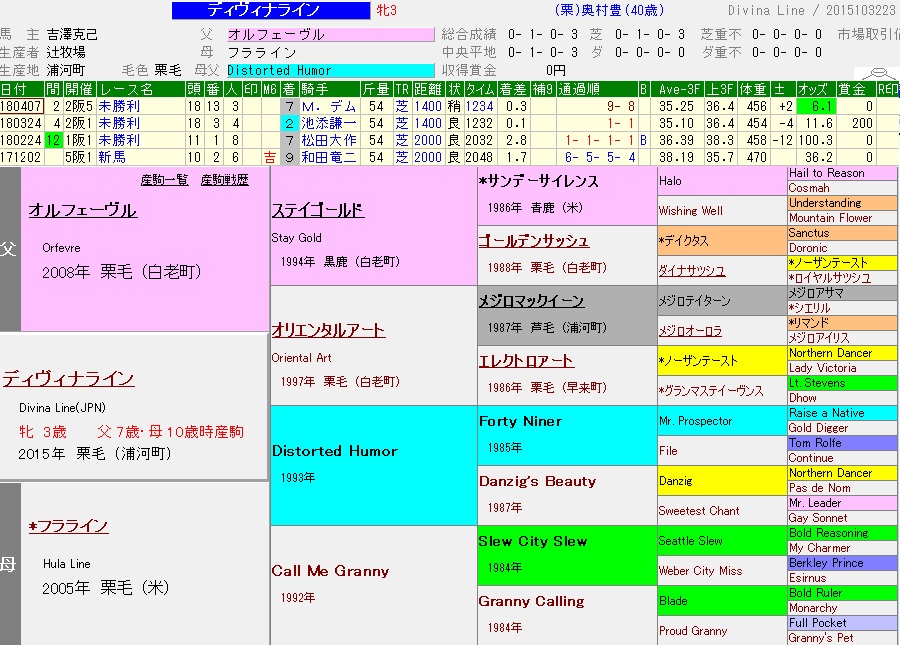Open ダイナサッシュ pedigree link
Screen dimensions: 900x645
692,271
